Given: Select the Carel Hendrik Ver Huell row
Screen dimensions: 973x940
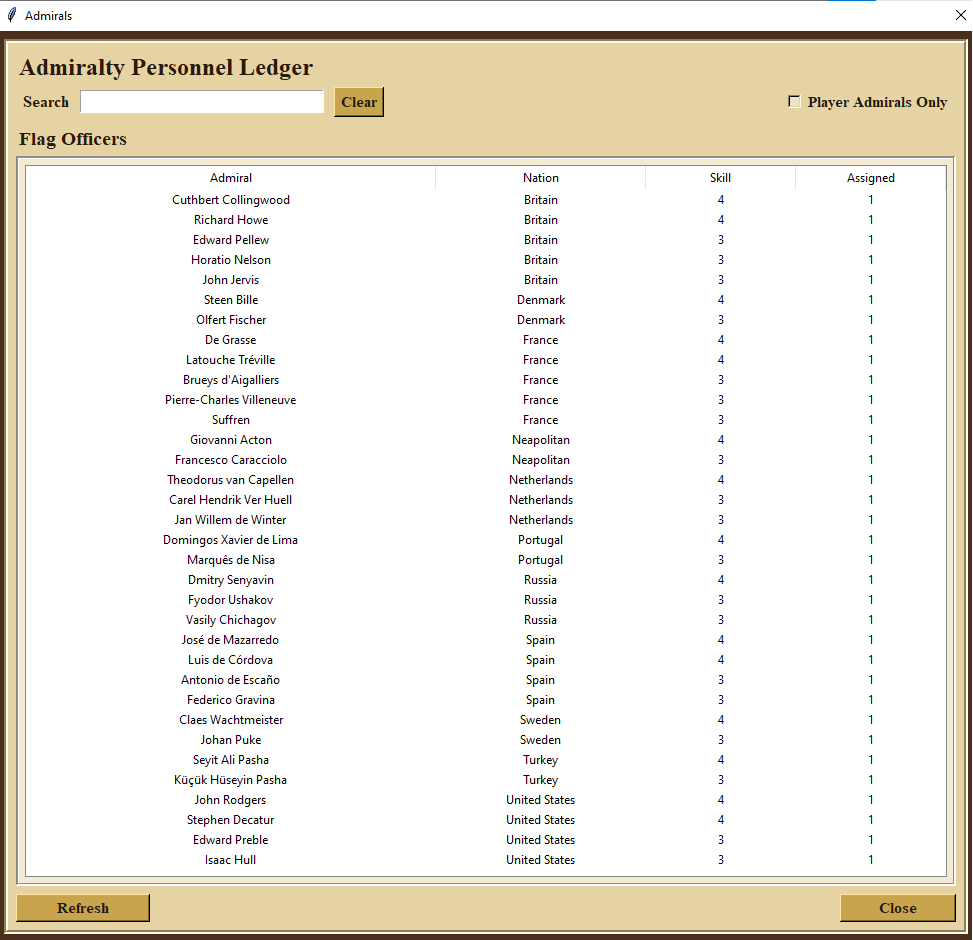Looking at the screenshot, I should pyautogui.click(x=486, y=500).
